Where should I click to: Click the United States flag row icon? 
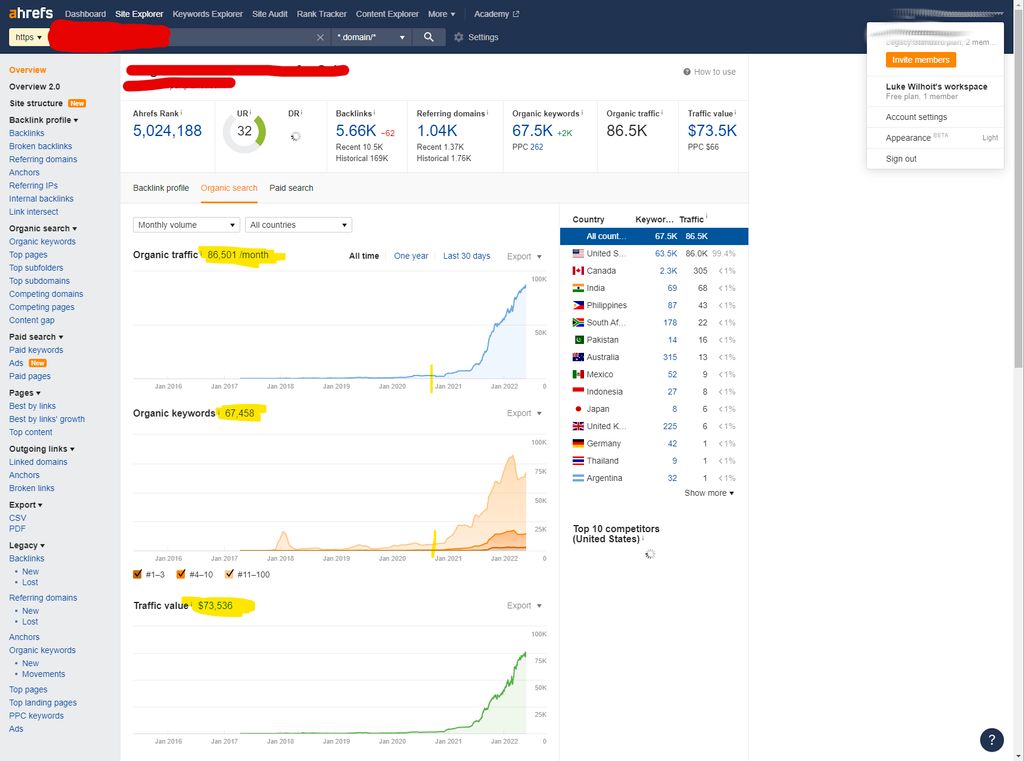(x=578, y=253)
